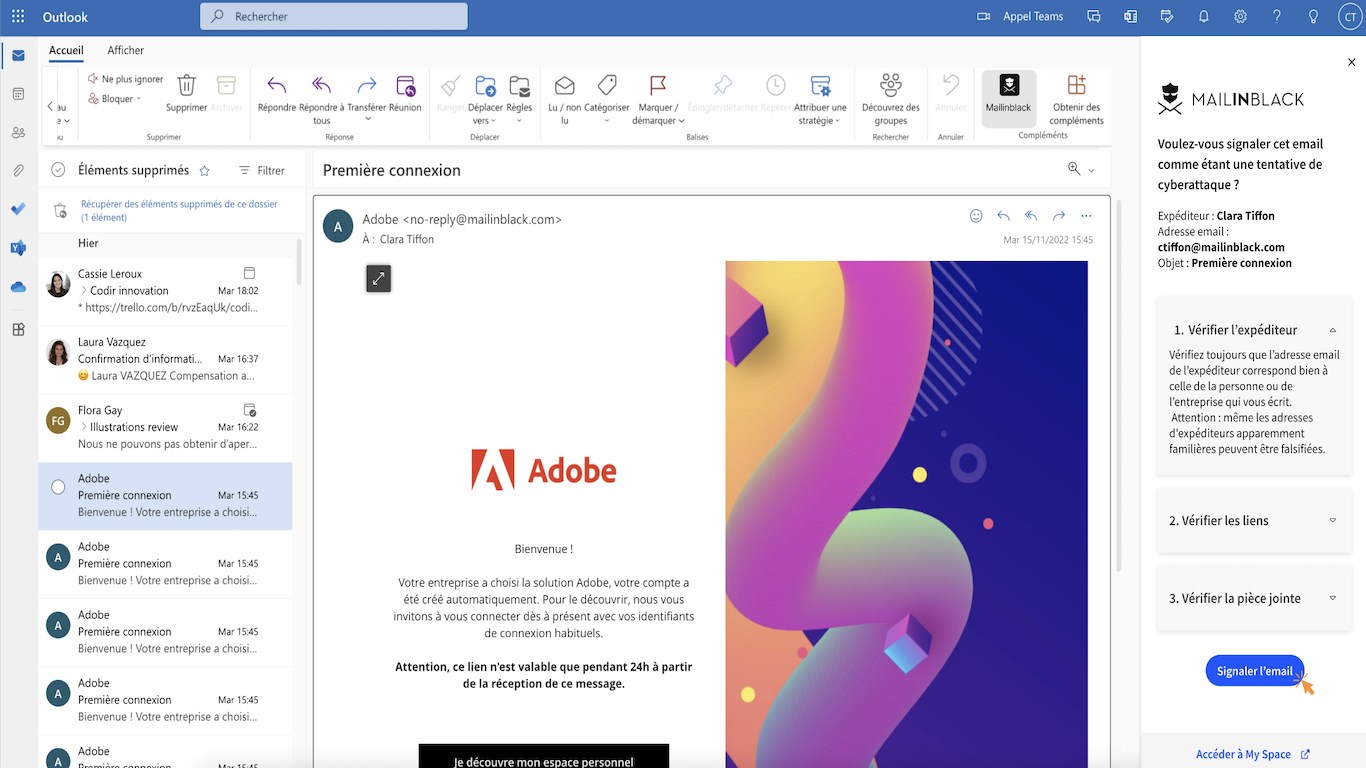
Task: Switch to Afficher tab
Action: pos(126,50)
